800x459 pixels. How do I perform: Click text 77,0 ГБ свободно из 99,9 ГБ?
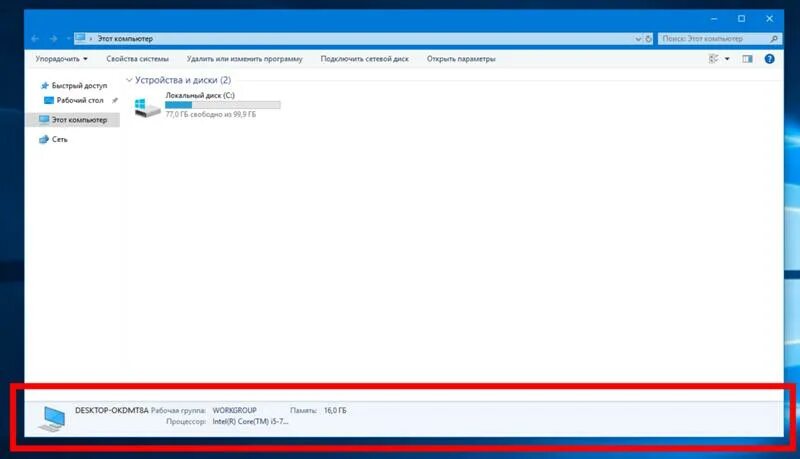pos(210,115)
